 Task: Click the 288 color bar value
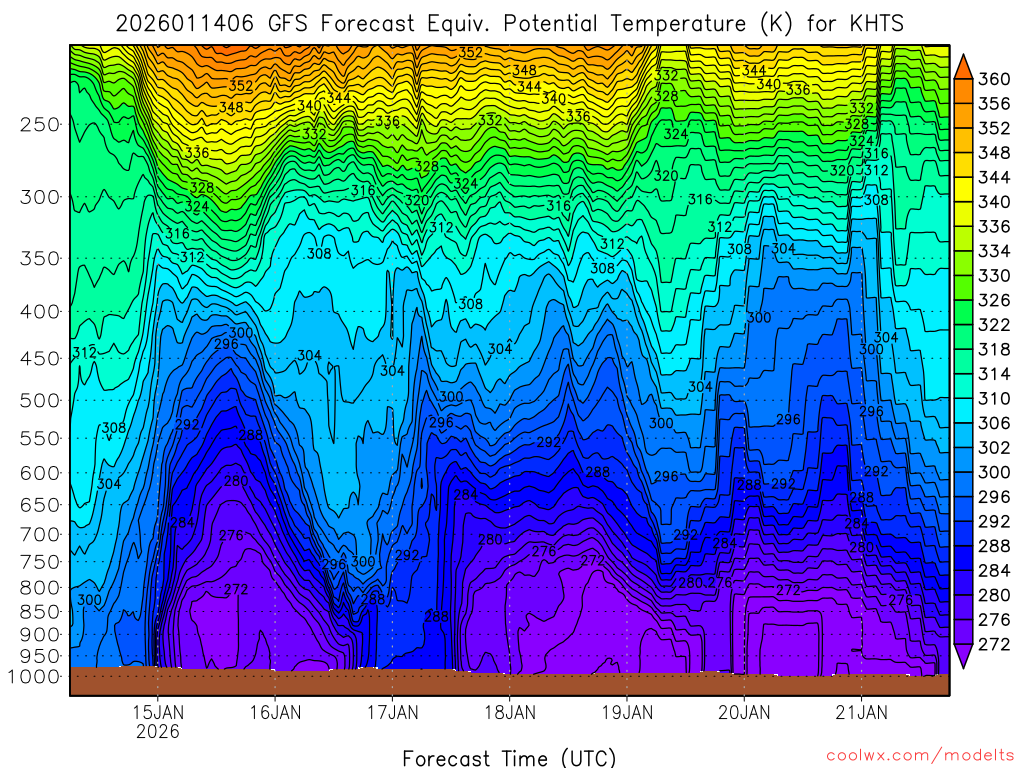click(994, 546)
